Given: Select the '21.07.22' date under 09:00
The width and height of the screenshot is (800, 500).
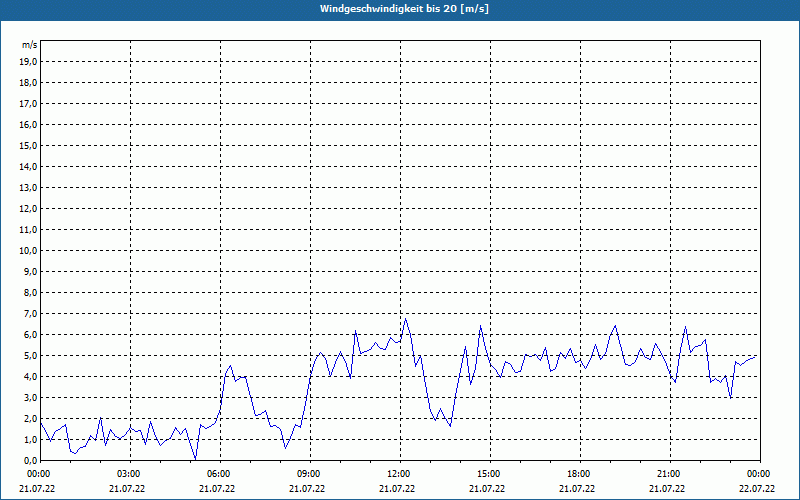Looking at the screenshot, I should coord(307,489).
